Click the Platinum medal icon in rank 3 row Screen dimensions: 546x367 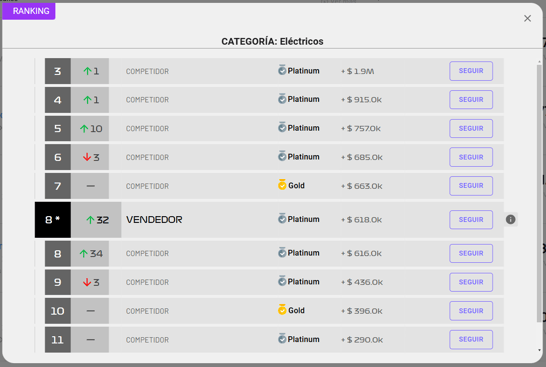point(282,70)
